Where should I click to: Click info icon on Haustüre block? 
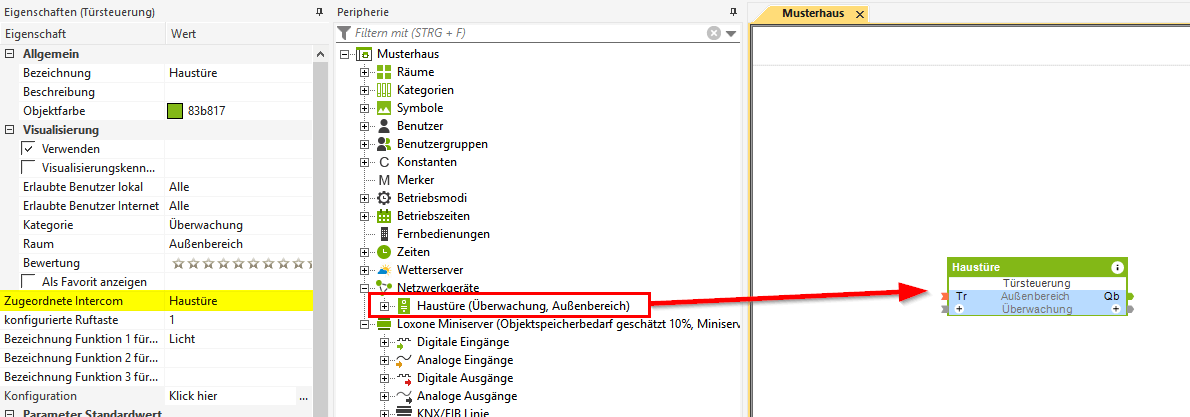(1117, 268)
